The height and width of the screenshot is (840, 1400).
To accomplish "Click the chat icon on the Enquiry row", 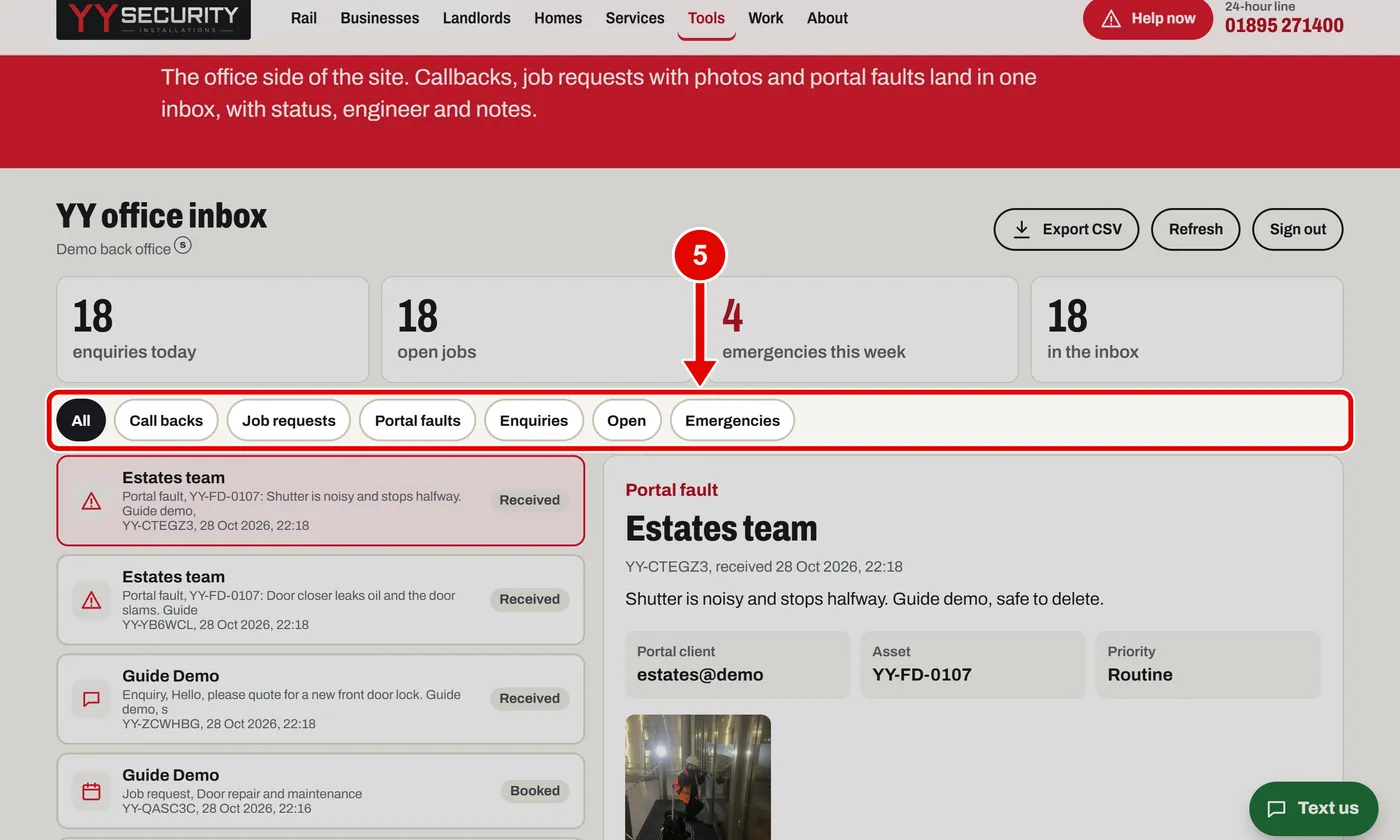I will click(91, 699).
